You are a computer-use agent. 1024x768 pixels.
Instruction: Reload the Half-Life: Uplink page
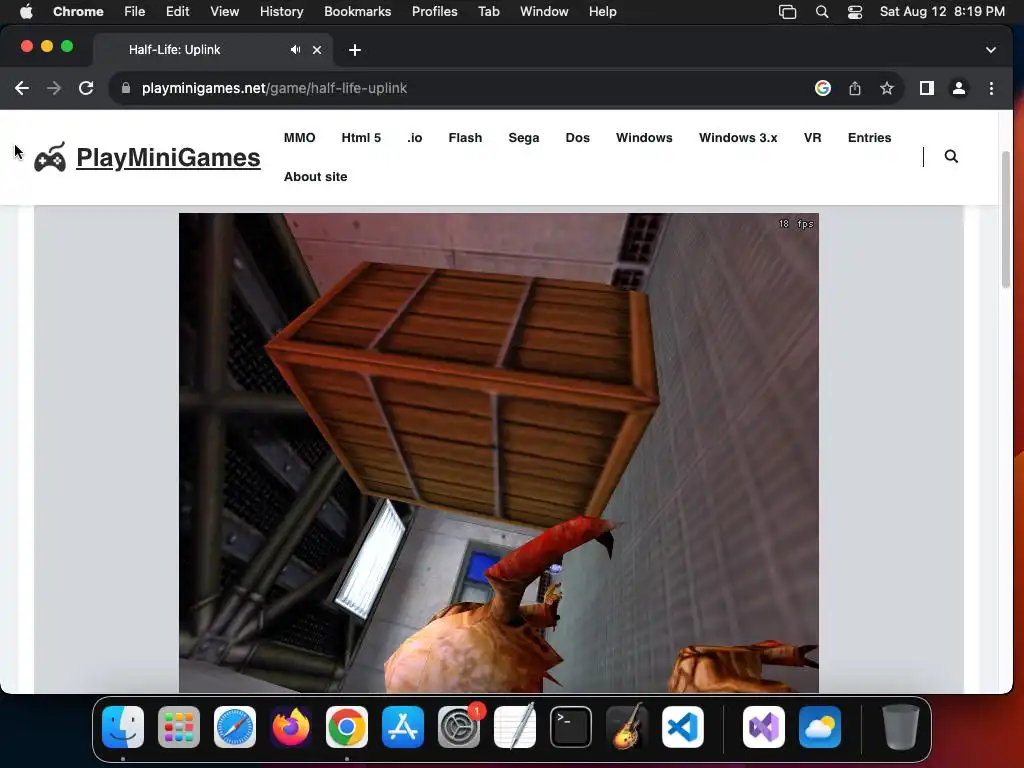click(86, 88)
